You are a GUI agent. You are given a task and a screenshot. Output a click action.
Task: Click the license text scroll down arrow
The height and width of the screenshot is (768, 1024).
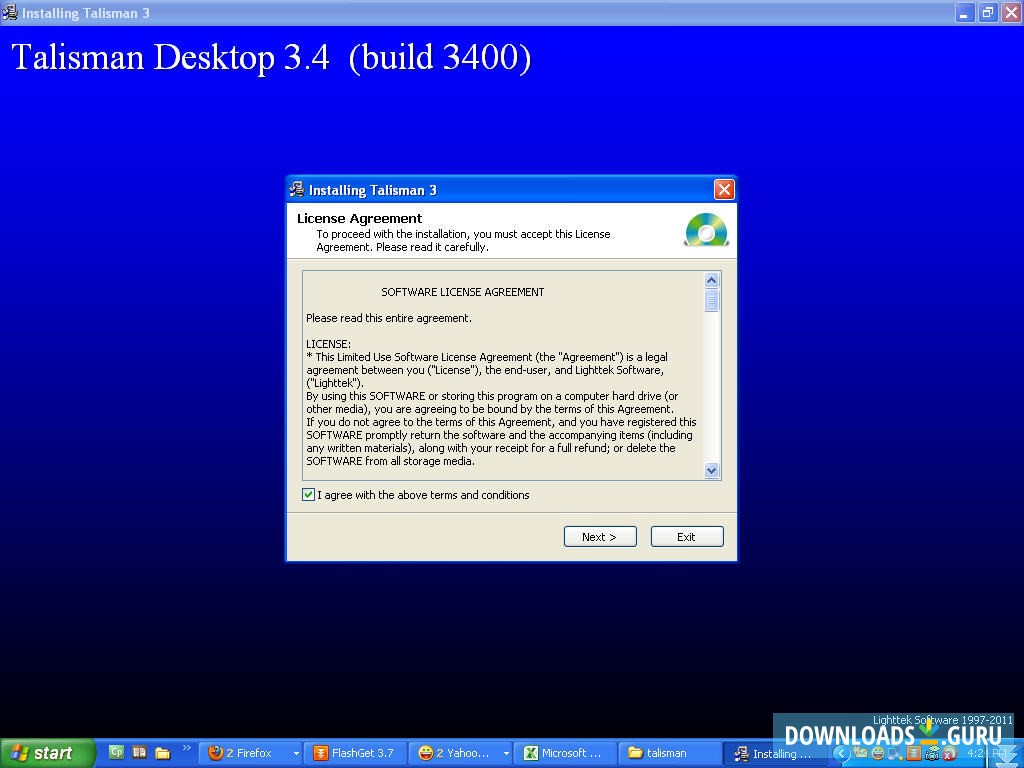(x=711, y=470)
